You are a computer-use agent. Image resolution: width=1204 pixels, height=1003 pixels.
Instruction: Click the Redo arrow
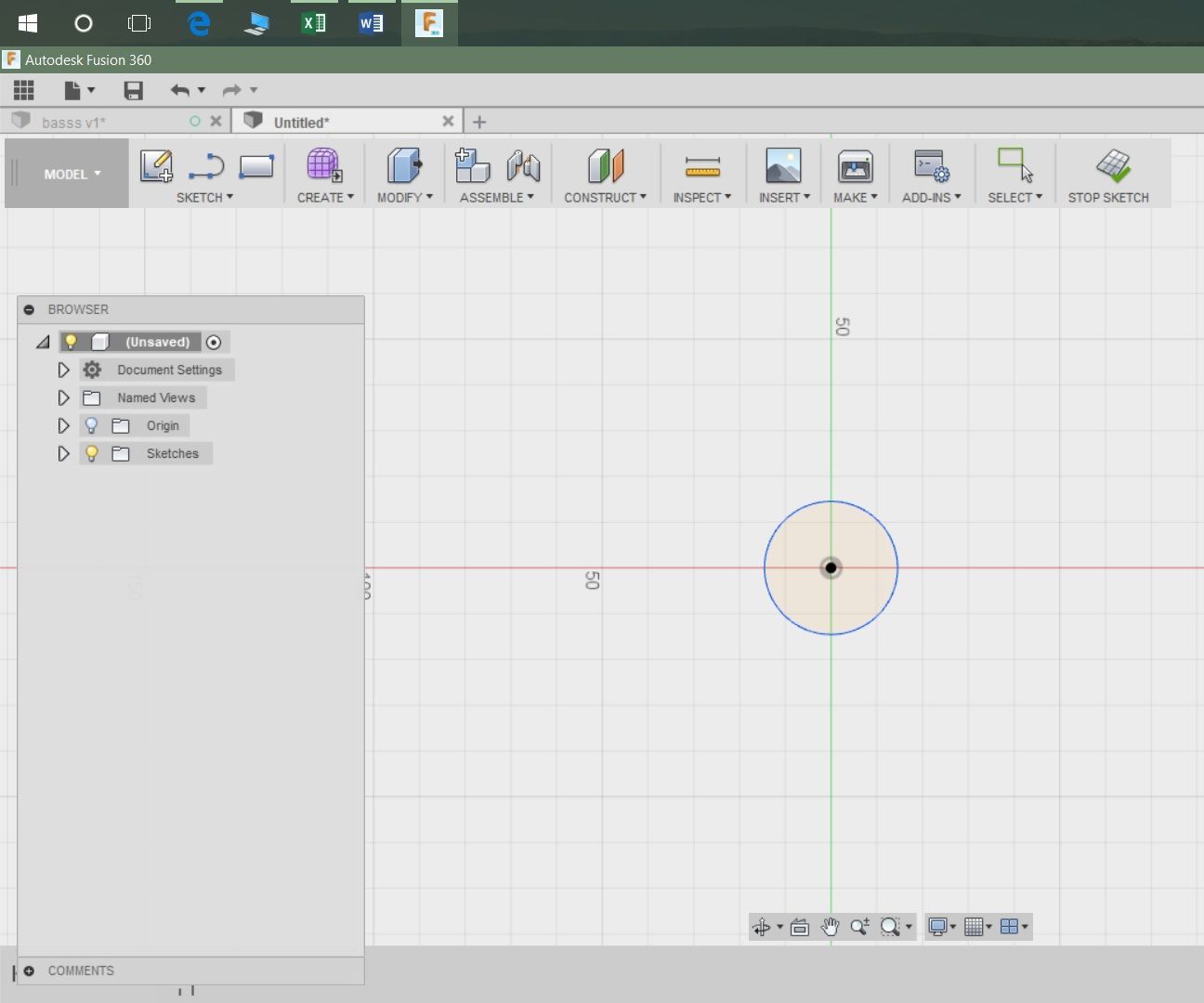(x=232, y=90)
